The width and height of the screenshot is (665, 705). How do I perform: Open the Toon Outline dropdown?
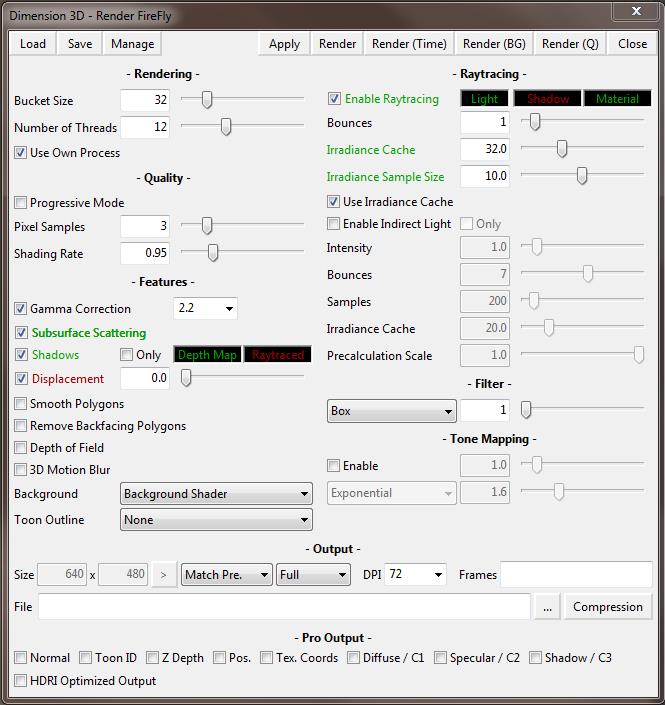pyautogui.click(x=216, y=520)
